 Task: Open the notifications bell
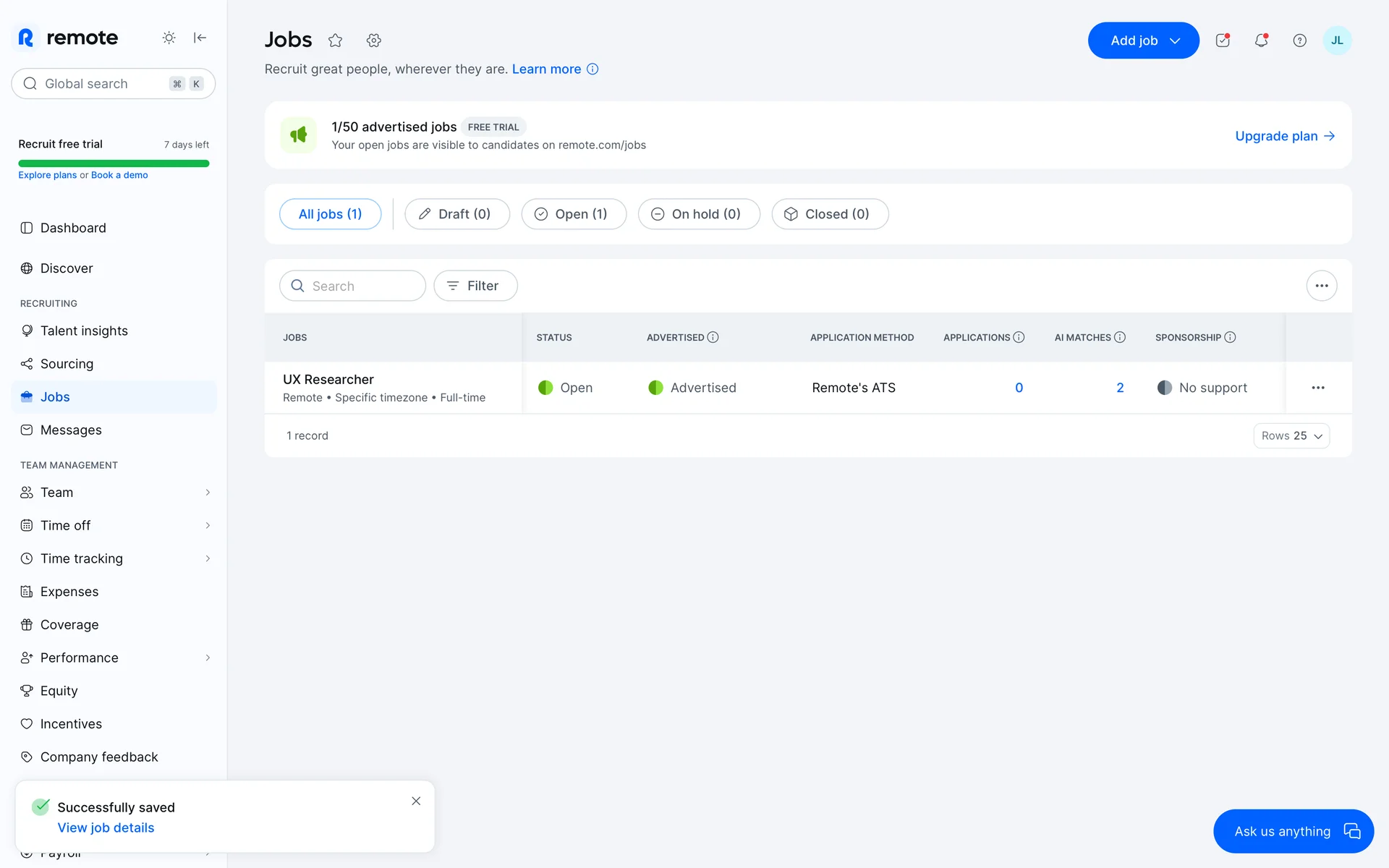1261,41
